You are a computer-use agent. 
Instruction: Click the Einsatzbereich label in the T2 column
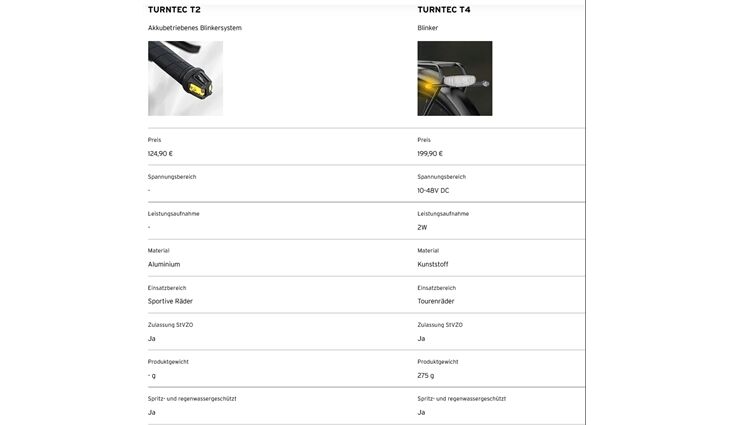coord(167,288)
